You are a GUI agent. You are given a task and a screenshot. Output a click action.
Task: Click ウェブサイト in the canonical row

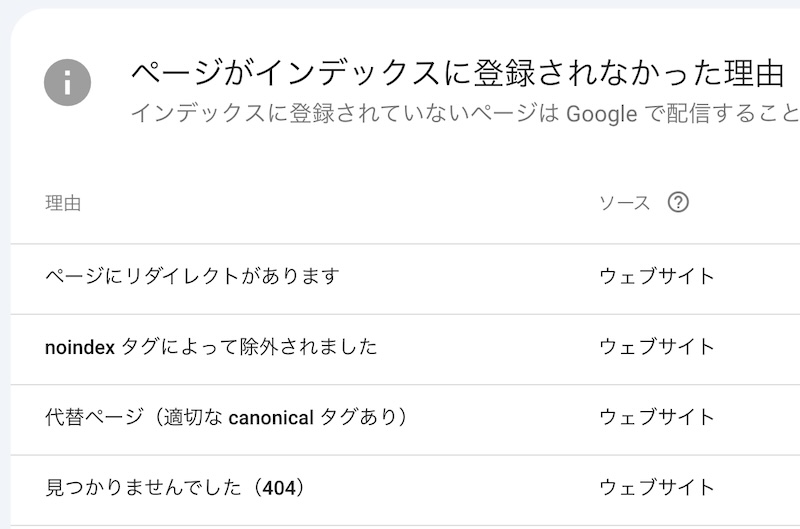(657, 417)
